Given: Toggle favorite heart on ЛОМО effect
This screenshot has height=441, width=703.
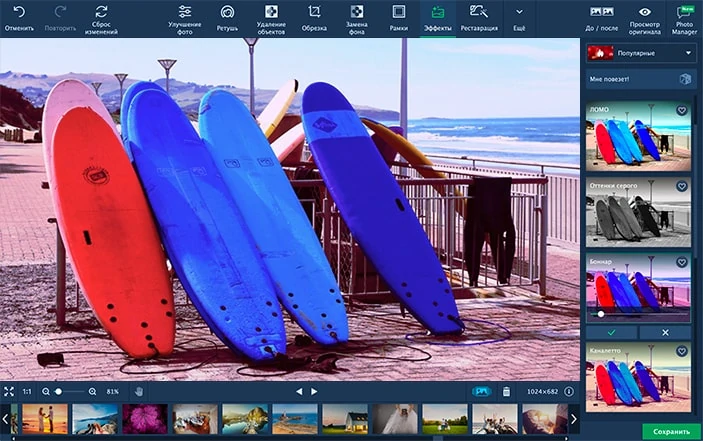Looking at the screenshot, I should point(682,110).
